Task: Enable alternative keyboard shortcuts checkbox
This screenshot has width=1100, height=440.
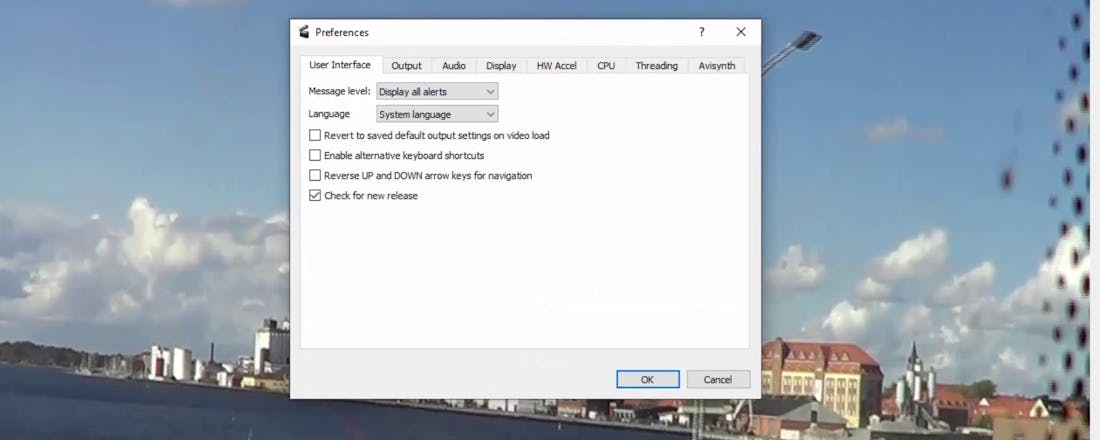Action: (x=315, y=155)
